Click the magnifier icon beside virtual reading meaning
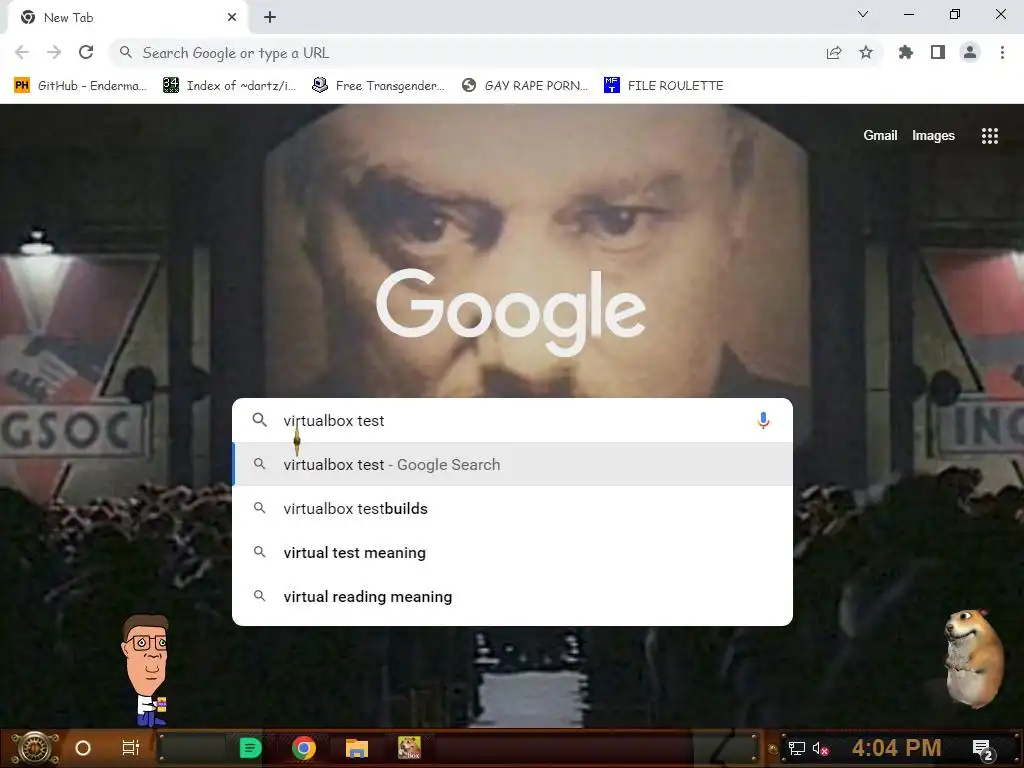 click(259, 596)
